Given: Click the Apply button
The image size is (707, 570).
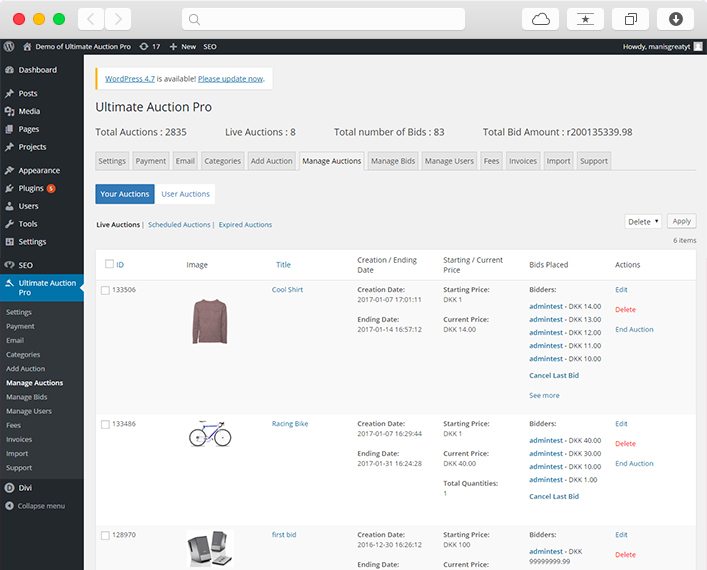Looking at the screenshot, I should click(x=681, y=221).
